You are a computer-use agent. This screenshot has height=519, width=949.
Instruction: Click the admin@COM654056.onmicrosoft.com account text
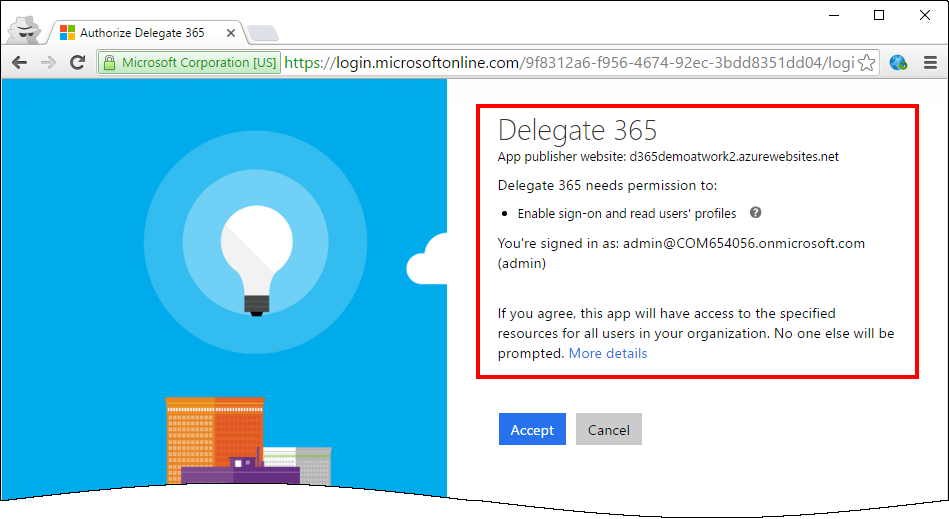pyautogui.click(x=744, y=243)
